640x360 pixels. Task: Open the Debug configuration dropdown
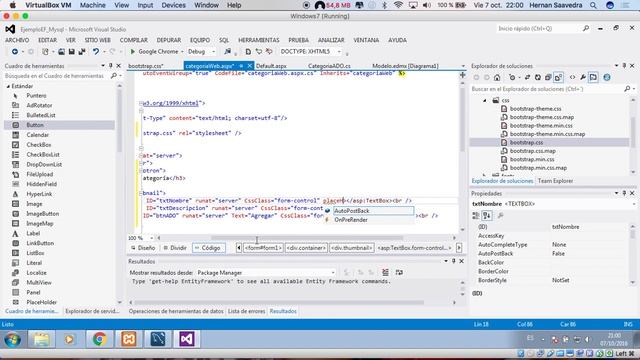pos(213,52)
